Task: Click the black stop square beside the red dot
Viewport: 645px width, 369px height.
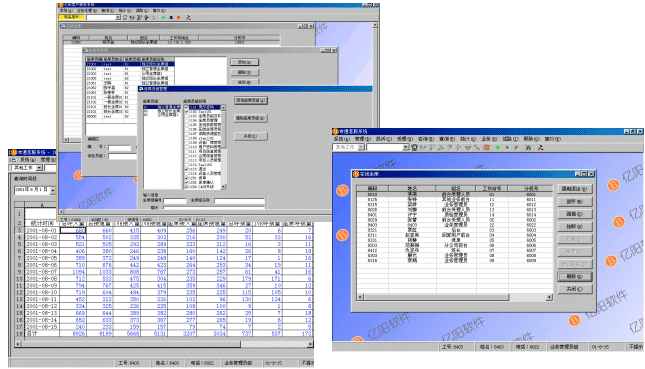Action: pos(172,17)
